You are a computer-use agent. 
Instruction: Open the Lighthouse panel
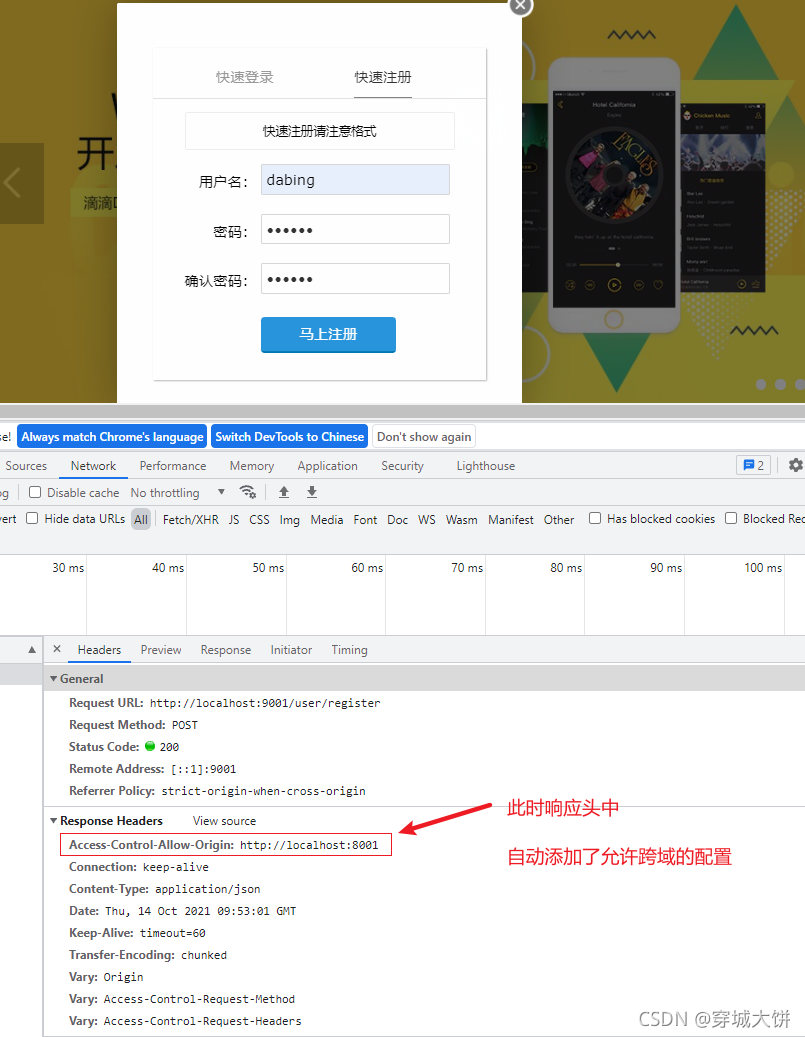pyautogui.click(x=485, y=466)
